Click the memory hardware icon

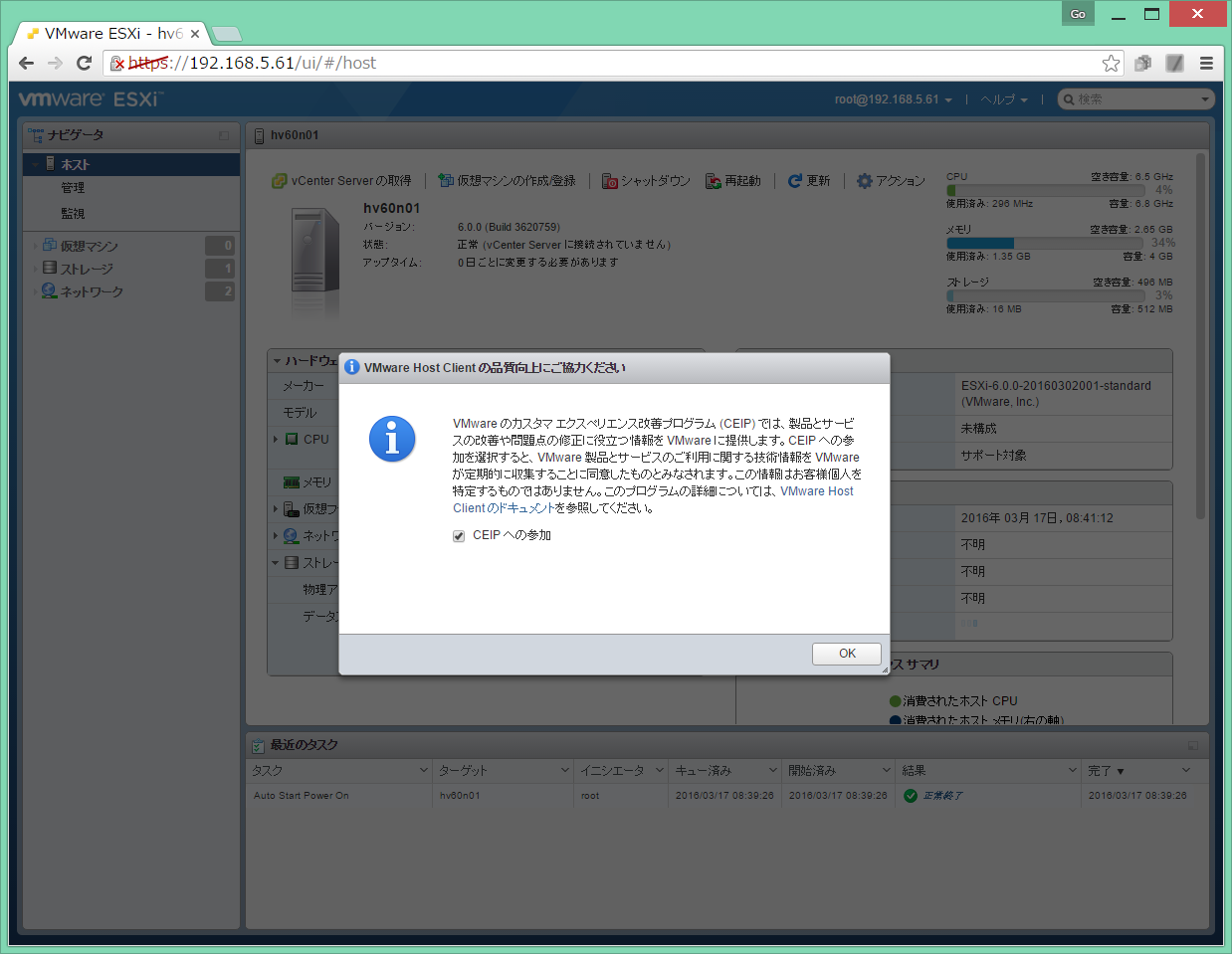tap(292, 482)
